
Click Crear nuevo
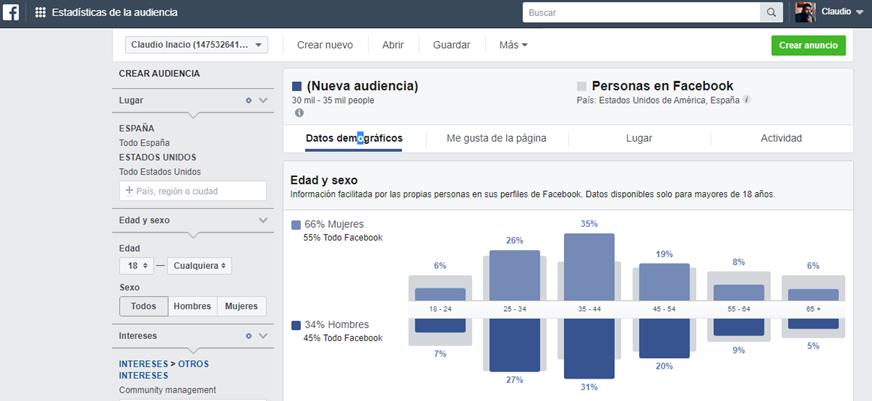click(325, 45)
